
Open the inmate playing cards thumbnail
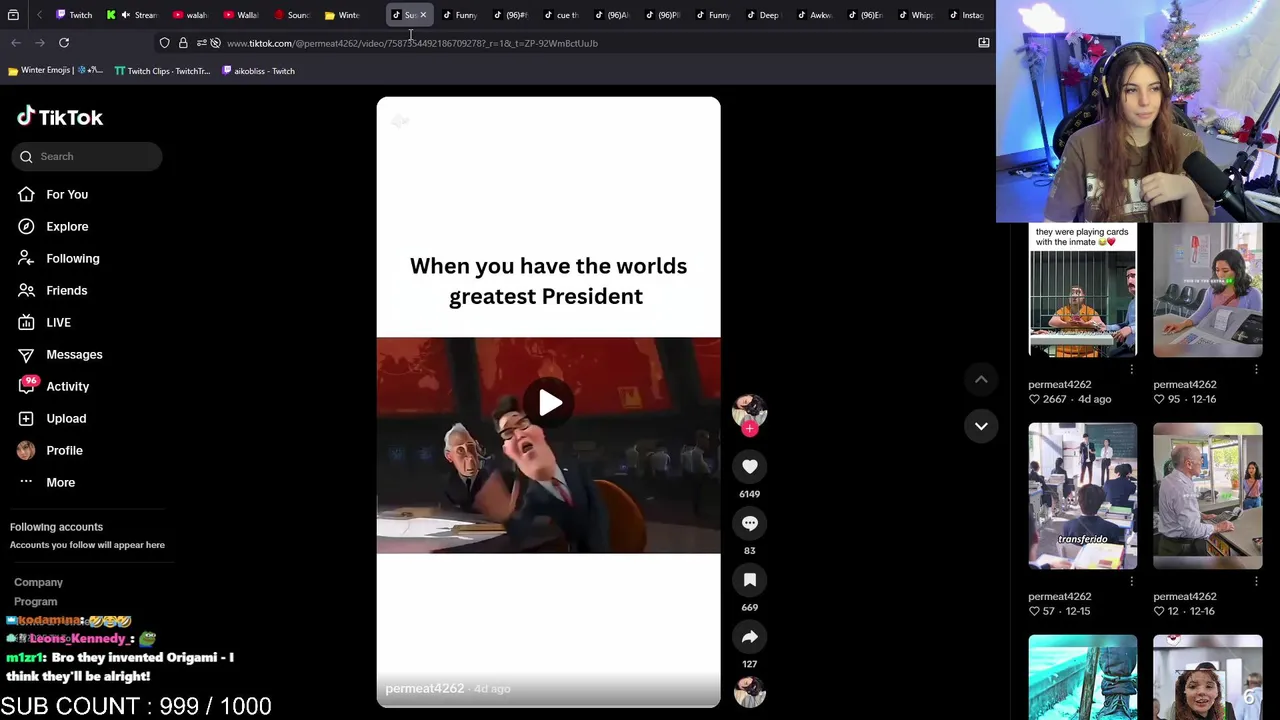pyautogui.click(x=1082, y=290)
